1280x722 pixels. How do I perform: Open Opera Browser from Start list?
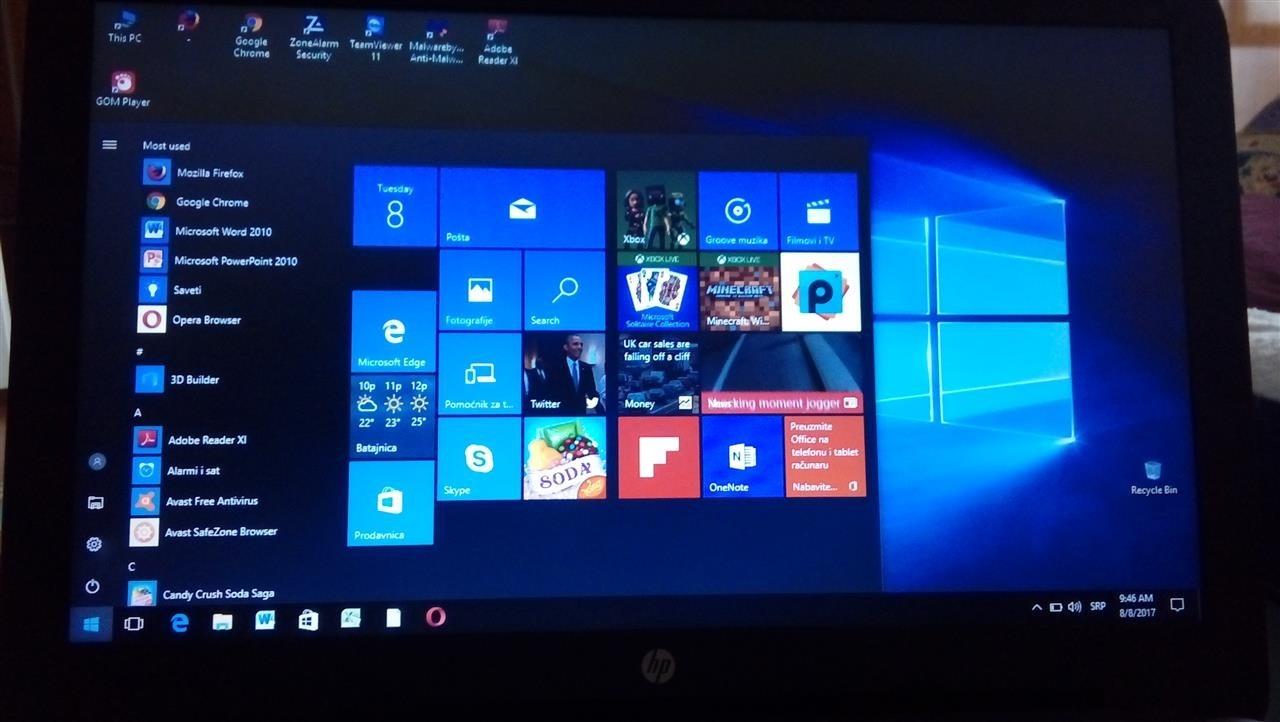coord(188,320)
